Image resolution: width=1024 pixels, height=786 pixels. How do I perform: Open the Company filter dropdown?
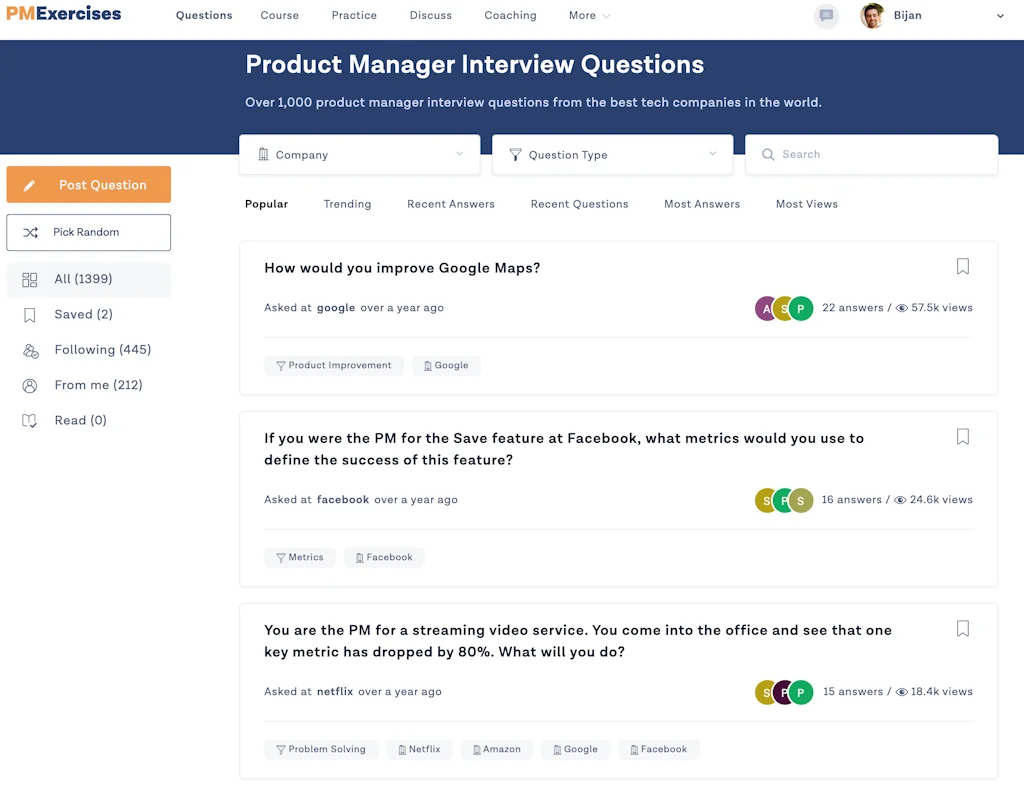359,154
